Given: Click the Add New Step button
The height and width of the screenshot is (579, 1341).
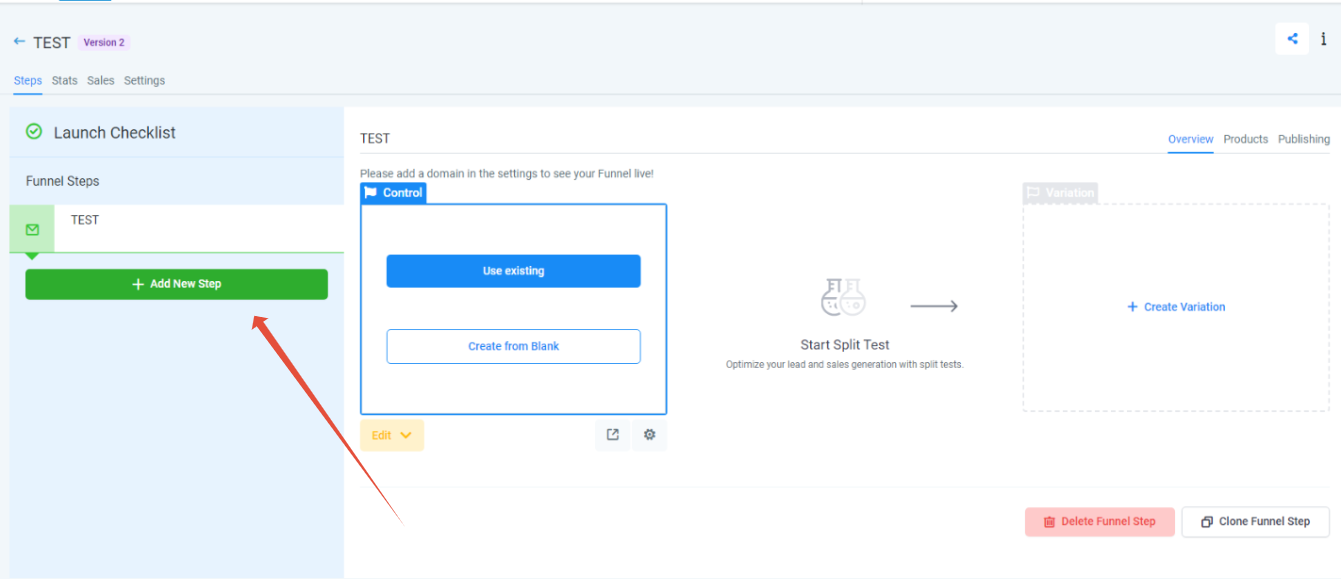Looking at the screenshot, I should (x=176, y=284).
